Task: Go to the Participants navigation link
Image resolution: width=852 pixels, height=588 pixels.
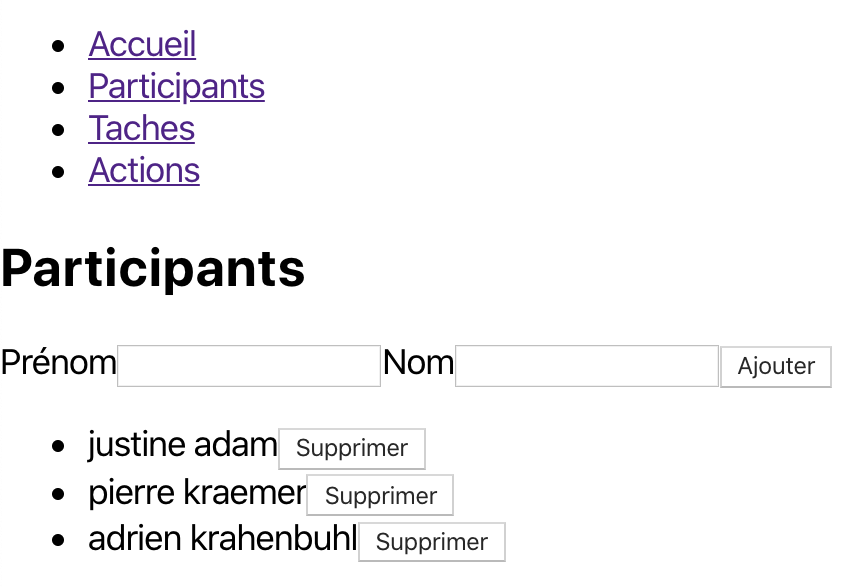Action: point(176,87)
